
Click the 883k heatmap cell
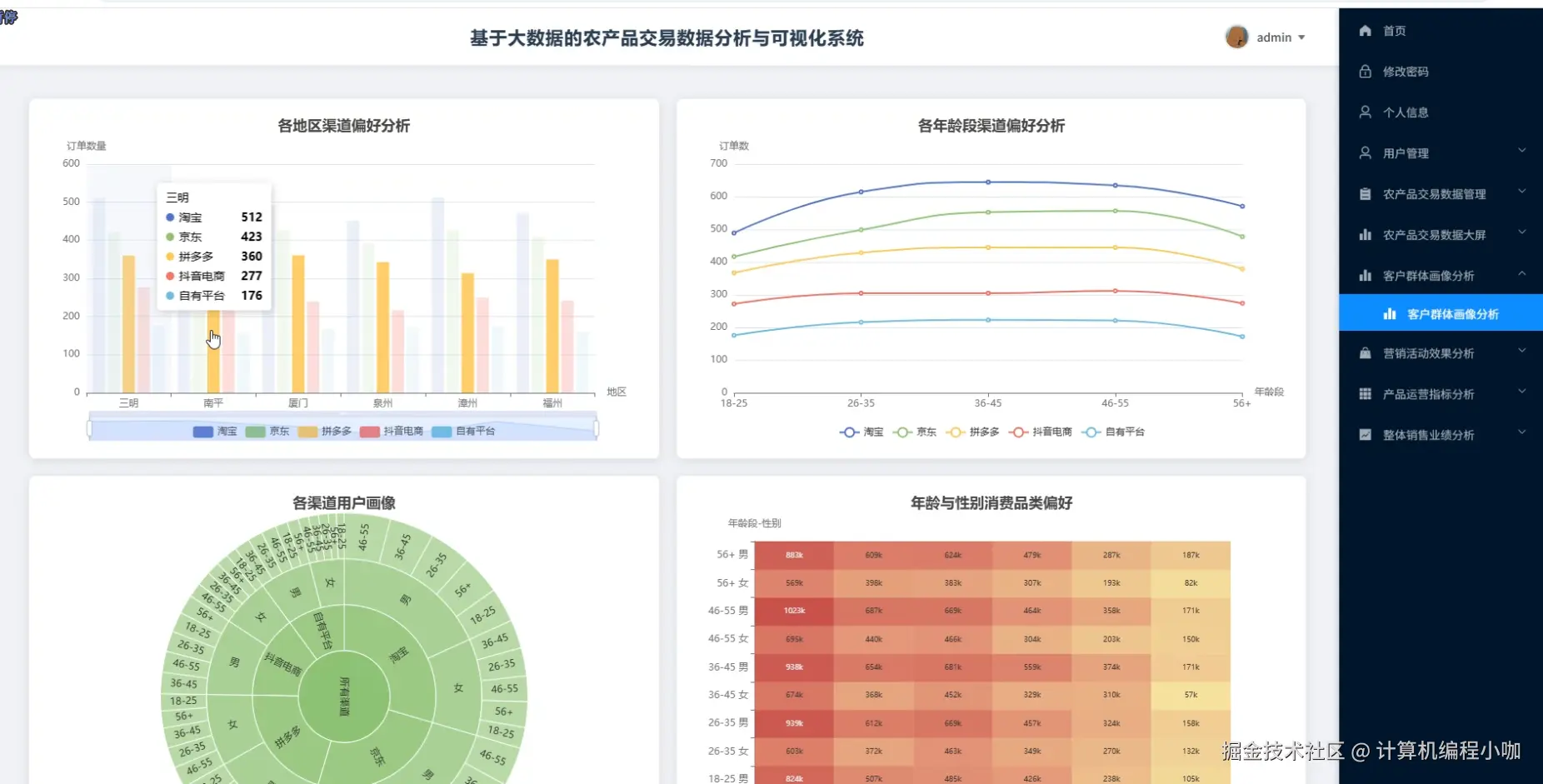click(794, 556)
